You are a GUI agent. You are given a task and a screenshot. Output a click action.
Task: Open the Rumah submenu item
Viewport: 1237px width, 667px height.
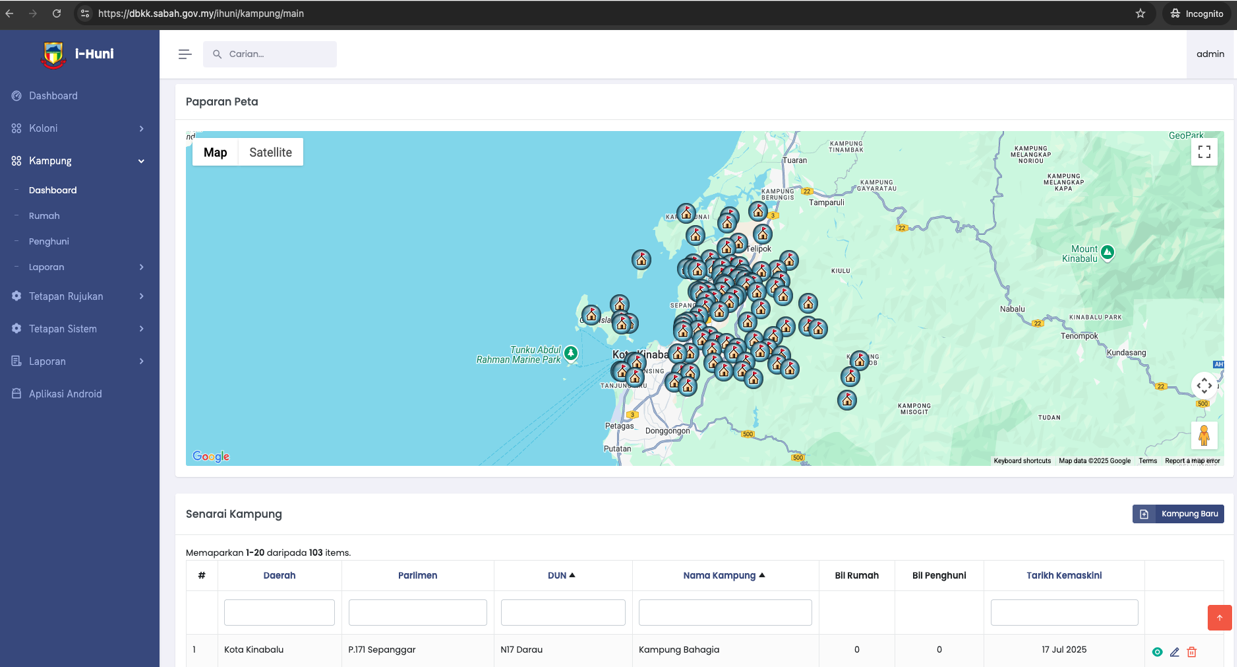pyautogui.click(x=44, y=216)
